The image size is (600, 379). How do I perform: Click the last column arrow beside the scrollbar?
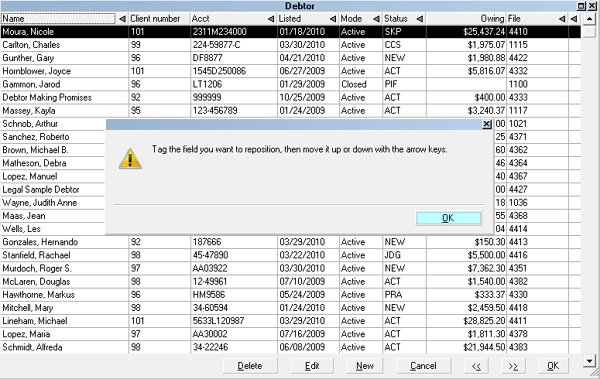point(574,19)
